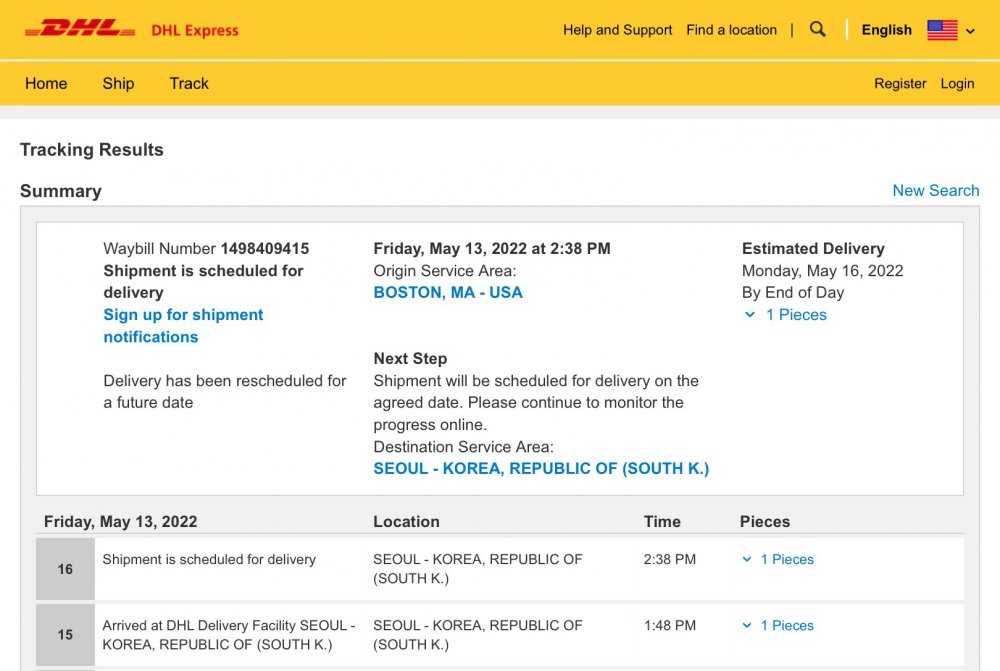Open SEOUL - KOREA destination service area link
This screenshot has width=1000, height=671.
[541, 469]
